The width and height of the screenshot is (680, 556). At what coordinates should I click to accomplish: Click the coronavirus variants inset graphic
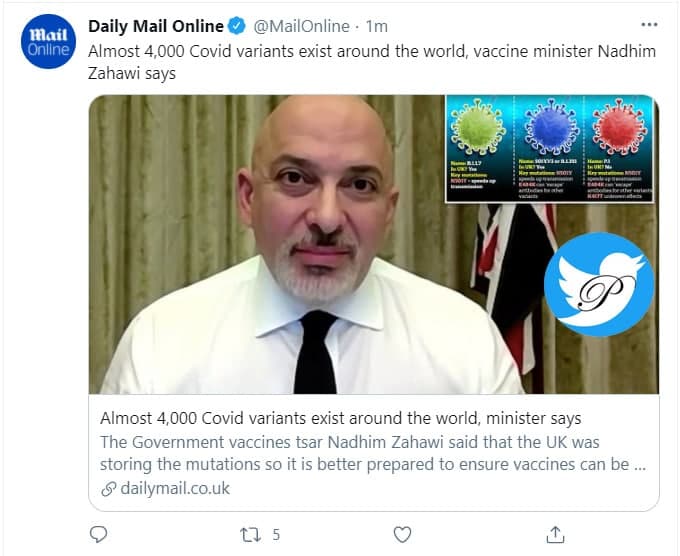(x=549, y=149)
